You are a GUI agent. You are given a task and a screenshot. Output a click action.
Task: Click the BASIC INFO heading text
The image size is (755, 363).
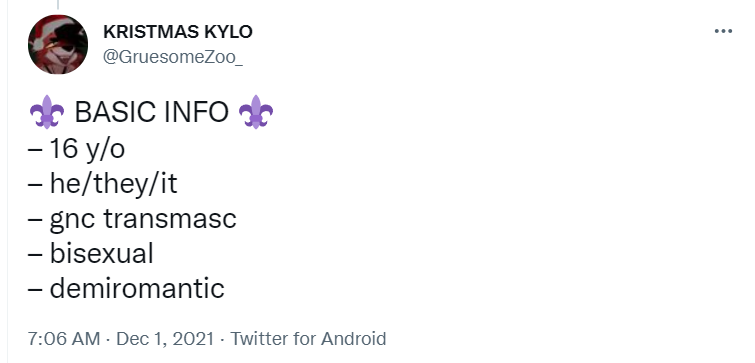click(152, 112)
